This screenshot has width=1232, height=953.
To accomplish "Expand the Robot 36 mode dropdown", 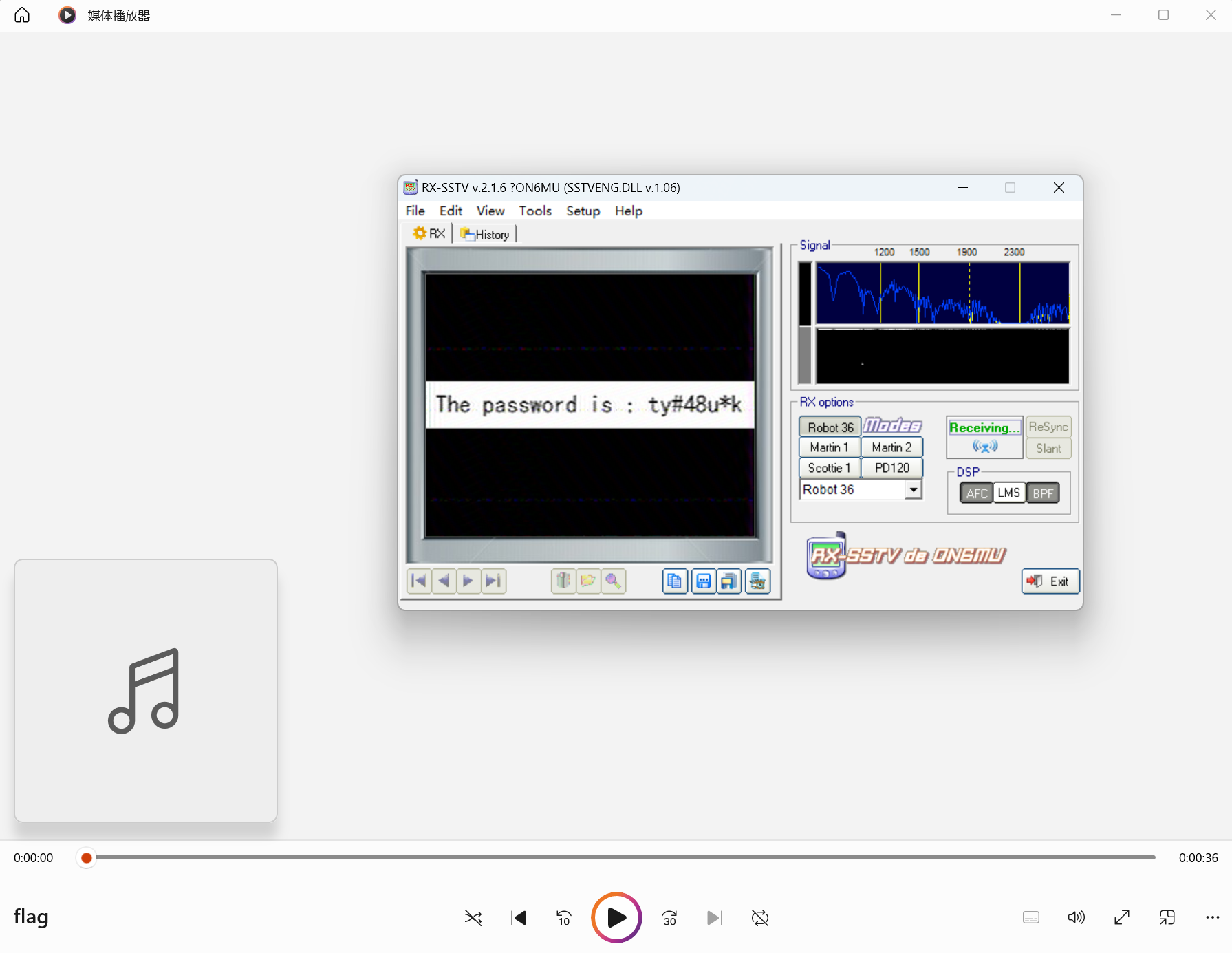I will 913,489.
